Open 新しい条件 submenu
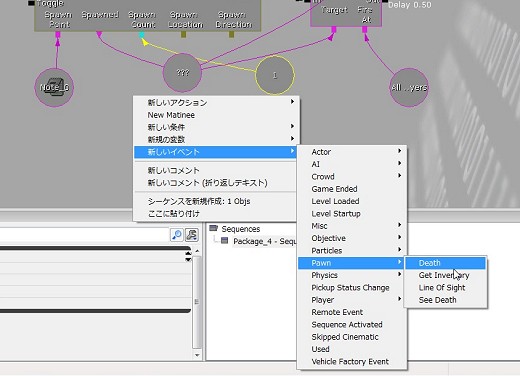The image size is (520, 376). [x=216, y=127]
